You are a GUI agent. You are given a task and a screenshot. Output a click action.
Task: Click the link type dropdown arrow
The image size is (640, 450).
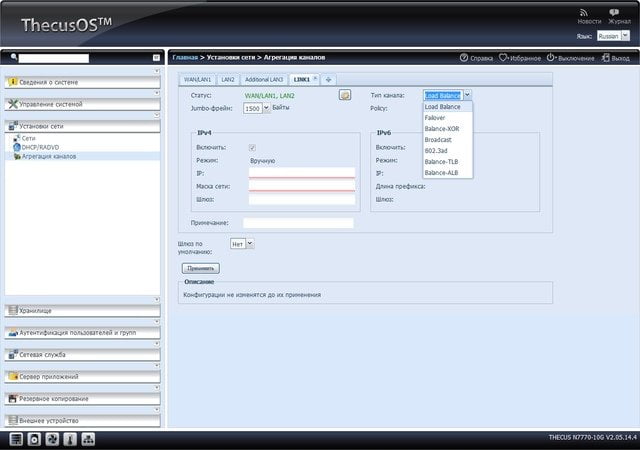[467, 95]
